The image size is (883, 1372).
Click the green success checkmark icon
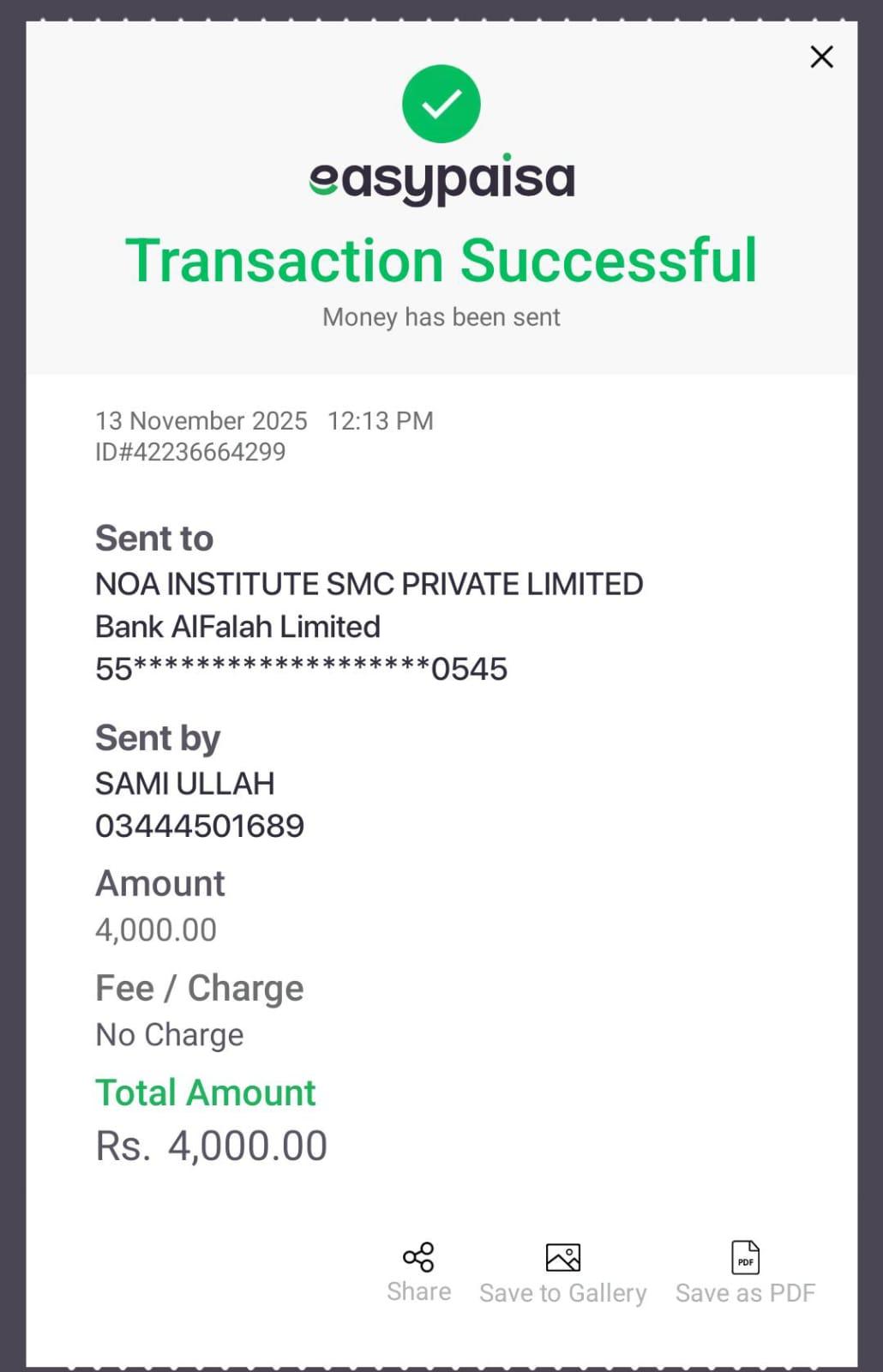pyautogui.click(x=441, y=104)
